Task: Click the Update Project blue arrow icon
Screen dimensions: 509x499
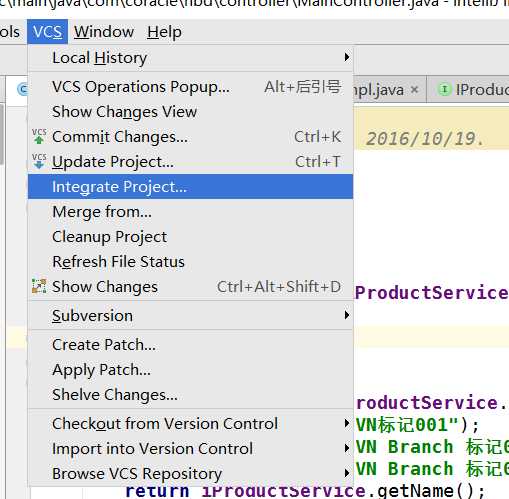Action: coord(39,161)
